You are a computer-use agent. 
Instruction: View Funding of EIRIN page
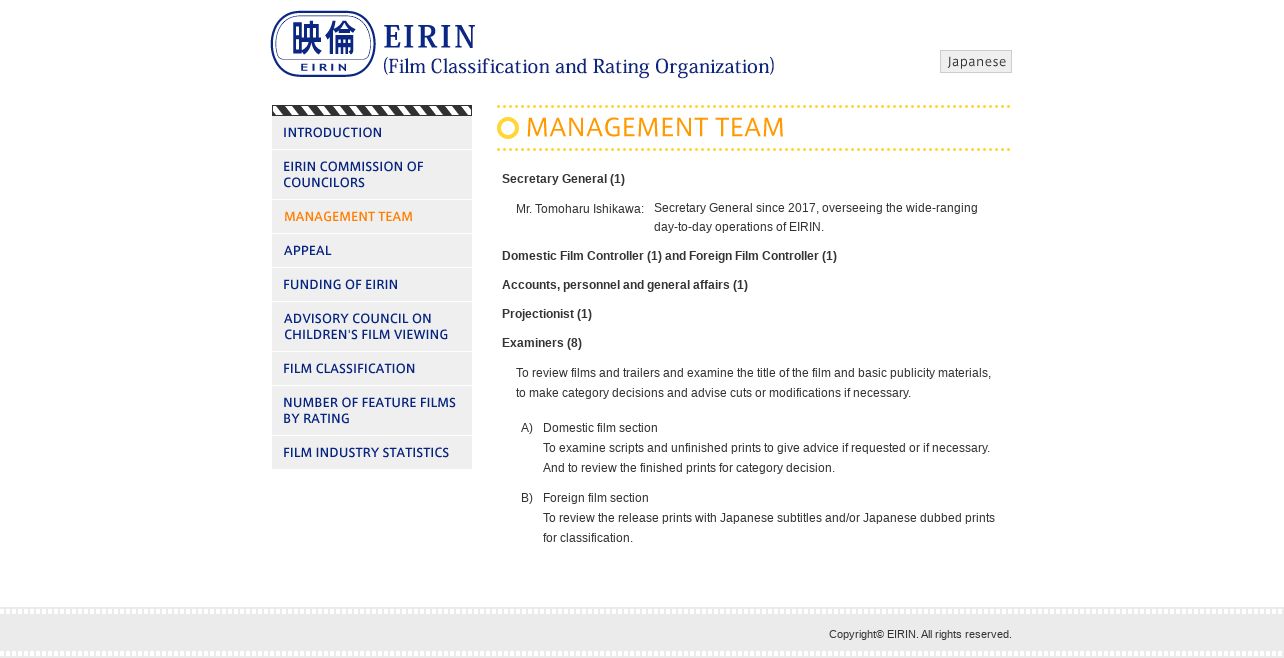[372, 285]
